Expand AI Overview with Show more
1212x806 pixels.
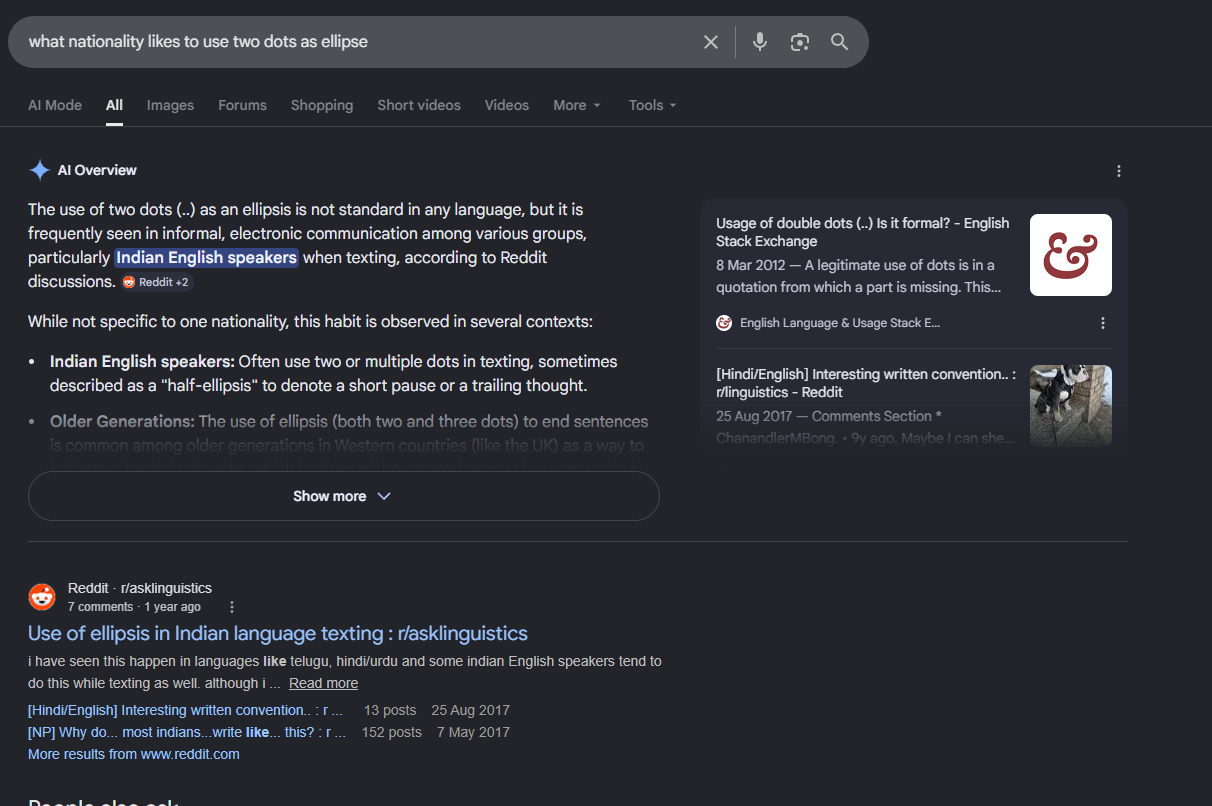click(343, 496)
